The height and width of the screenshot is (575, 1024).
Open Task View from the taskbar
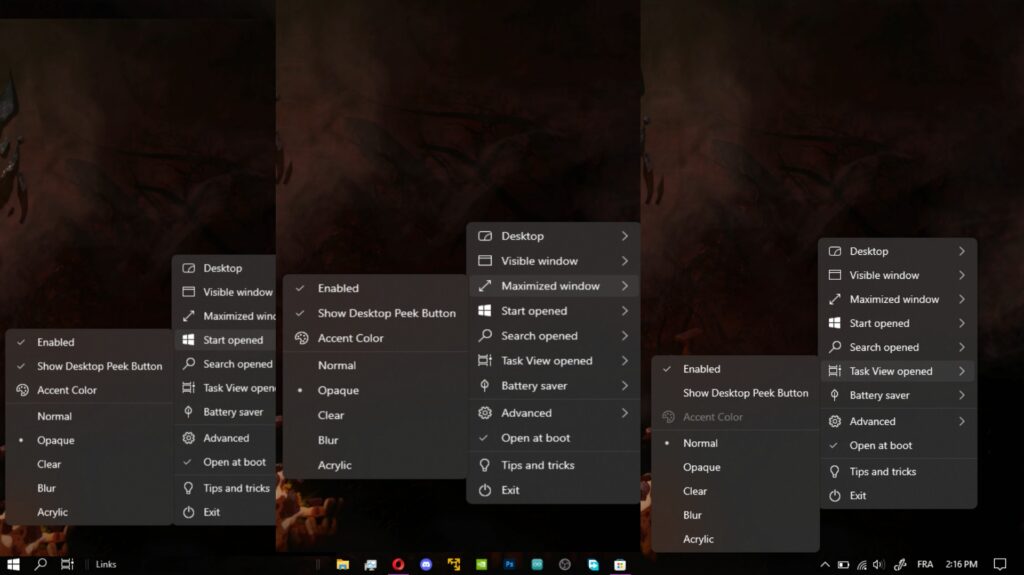67,564
